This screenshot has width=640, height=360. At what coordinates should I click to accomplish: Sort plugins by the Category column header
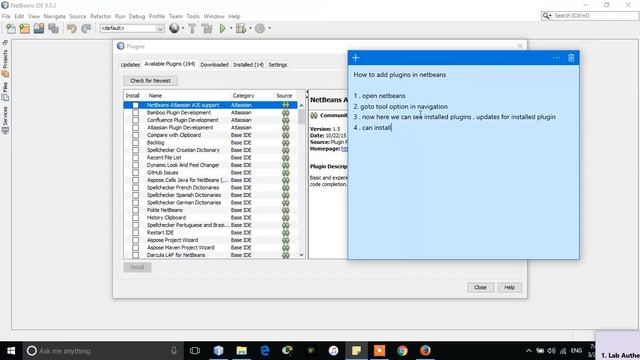coord(243,96)
